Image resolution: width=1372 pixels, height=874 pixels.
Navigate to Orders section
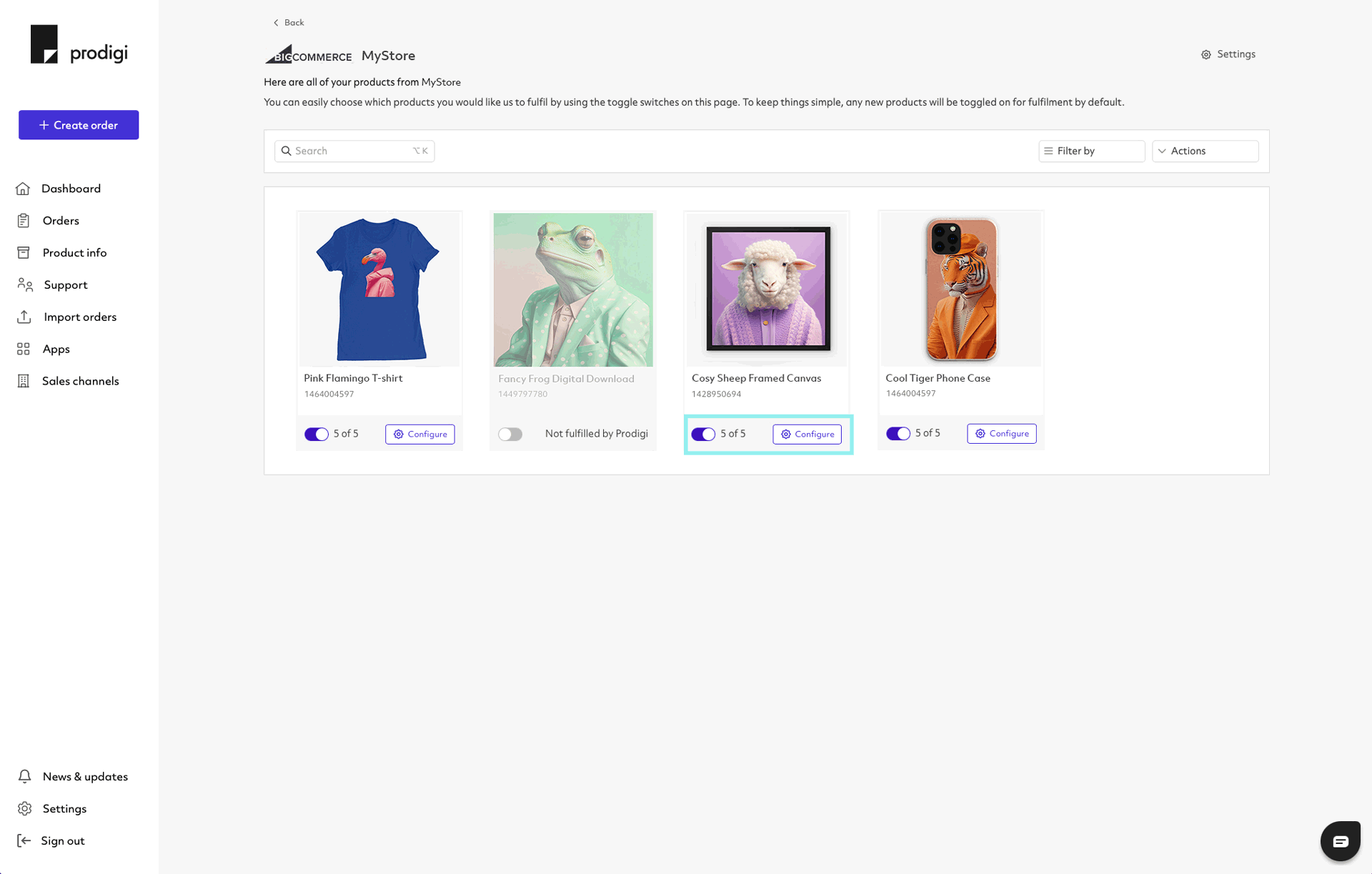(x=60, y=220)
